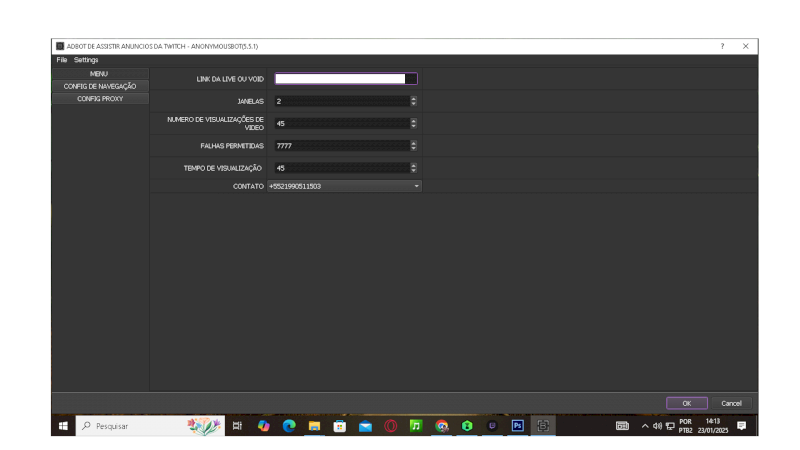
Task: Decrease TEMPO DE VISUALIZAÇÃO value
Action: tap(413, 170)
